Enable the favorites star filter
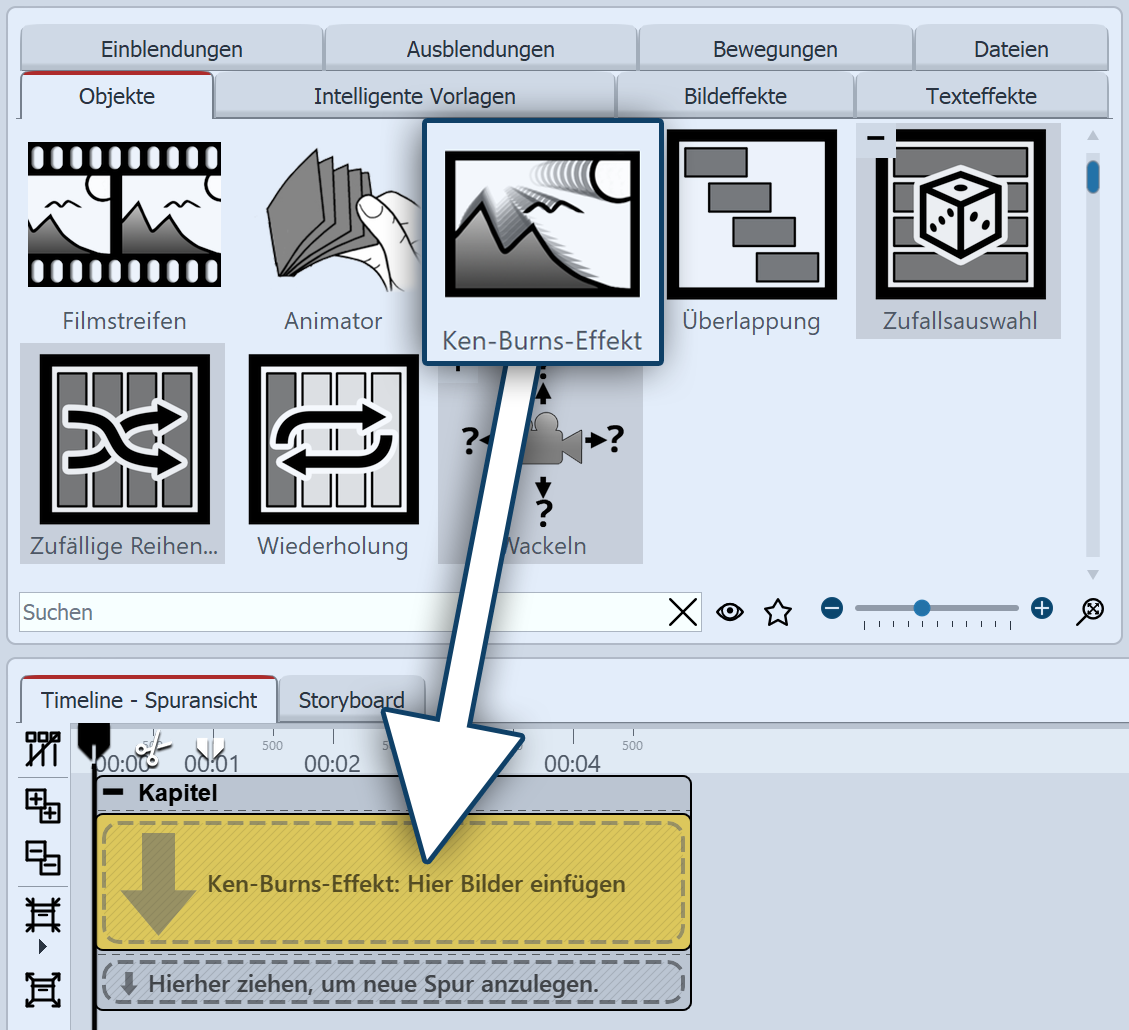 777,611
